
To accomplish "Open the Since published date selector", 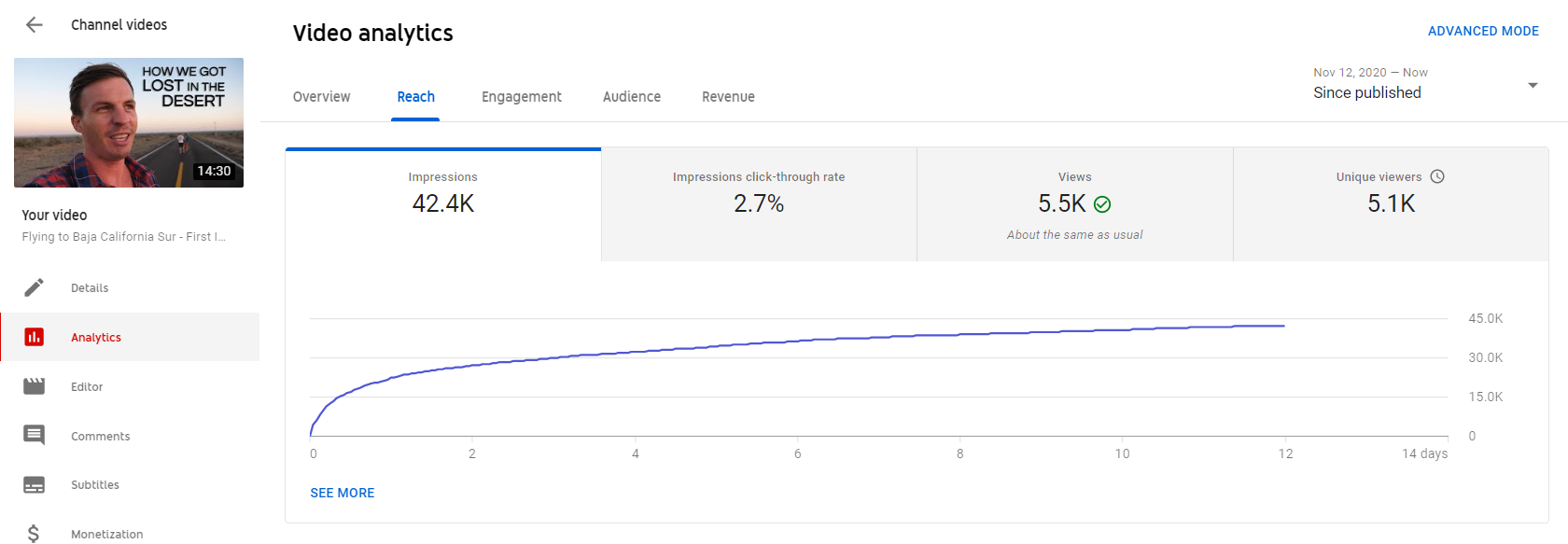I will tap(1366, 92).
